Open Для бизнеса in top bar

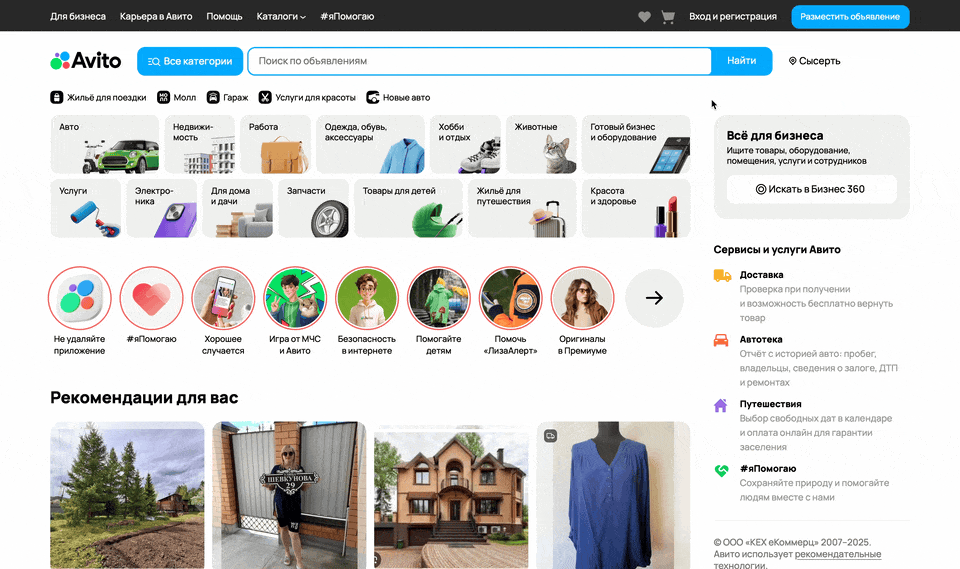(x=78, y=17)
